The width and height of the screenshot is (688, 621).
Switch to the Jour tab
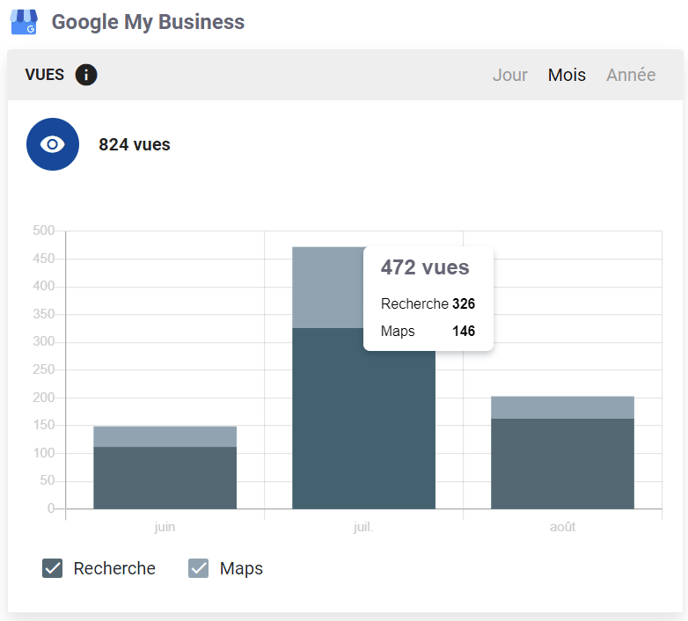pyautogui.click(x=509, y=75)
